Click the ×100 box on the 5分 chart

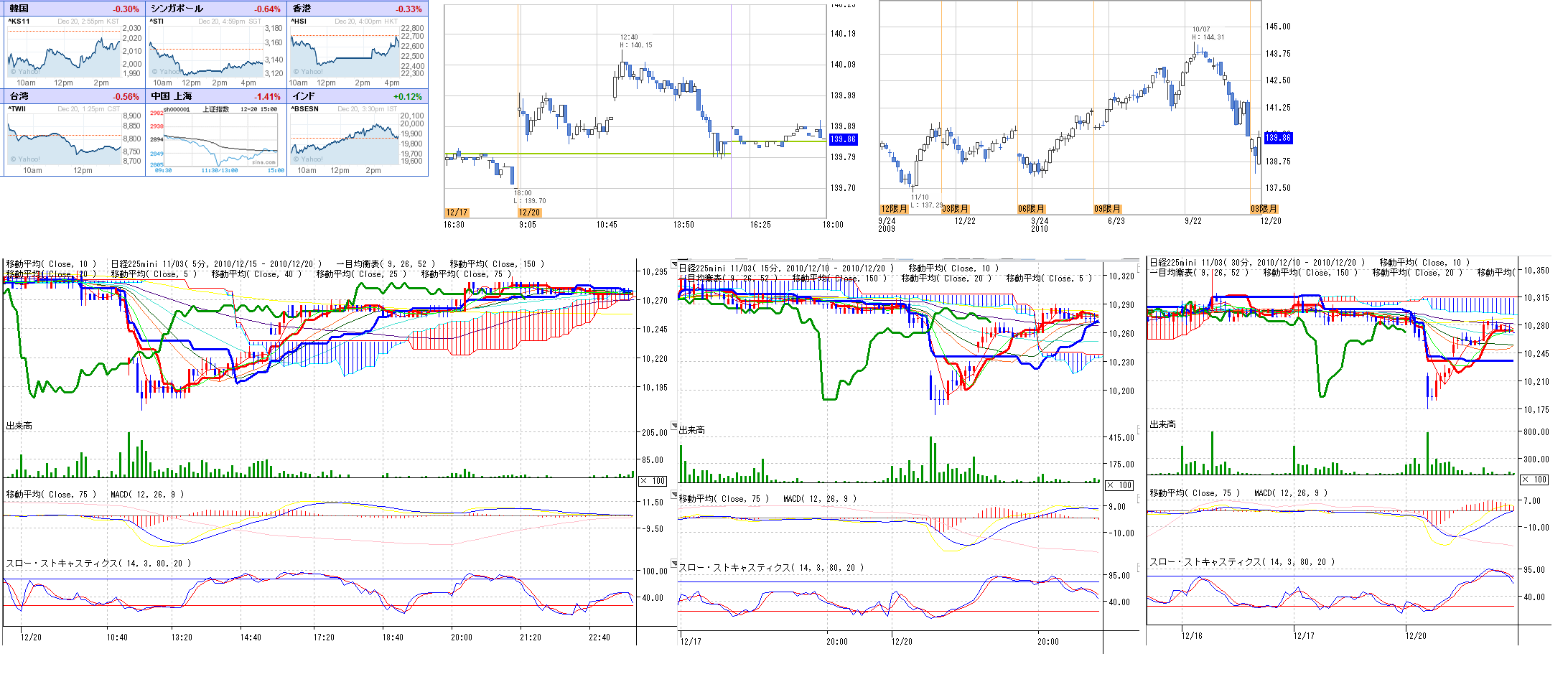pyautogui.click(x=653, y=481)
